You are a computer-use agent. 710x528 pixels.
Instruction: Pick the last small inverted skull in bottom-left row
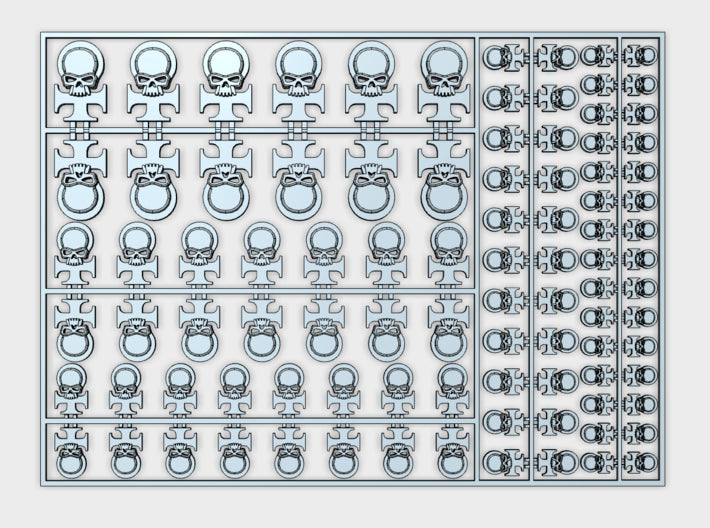450,455
